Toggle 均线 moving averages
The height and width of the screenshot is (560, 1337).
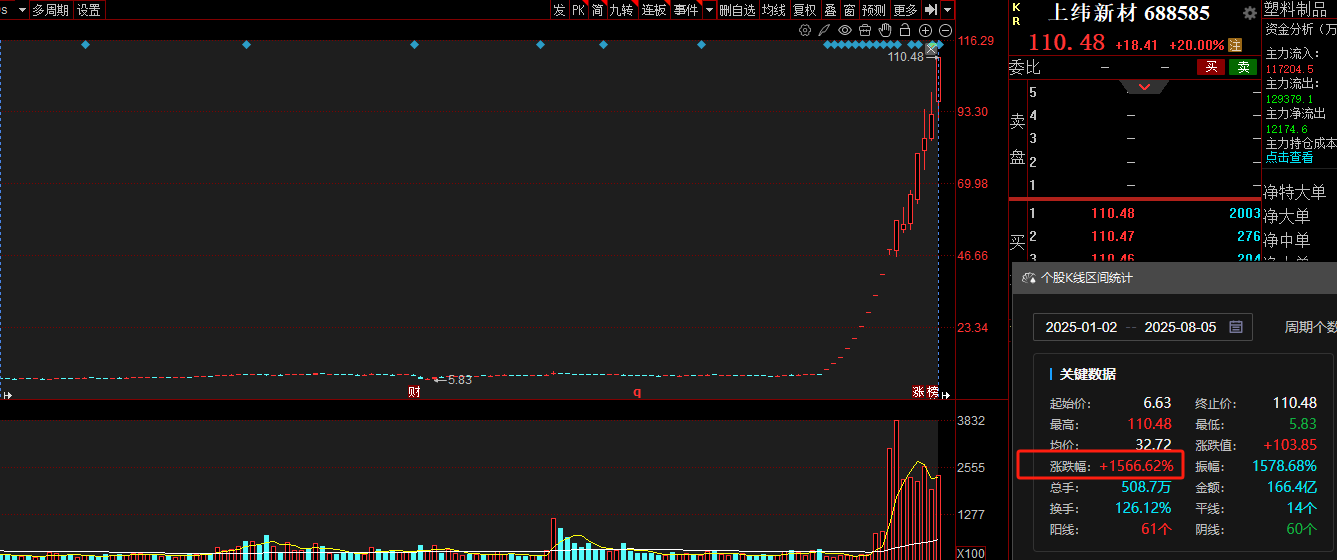(774, 10)
